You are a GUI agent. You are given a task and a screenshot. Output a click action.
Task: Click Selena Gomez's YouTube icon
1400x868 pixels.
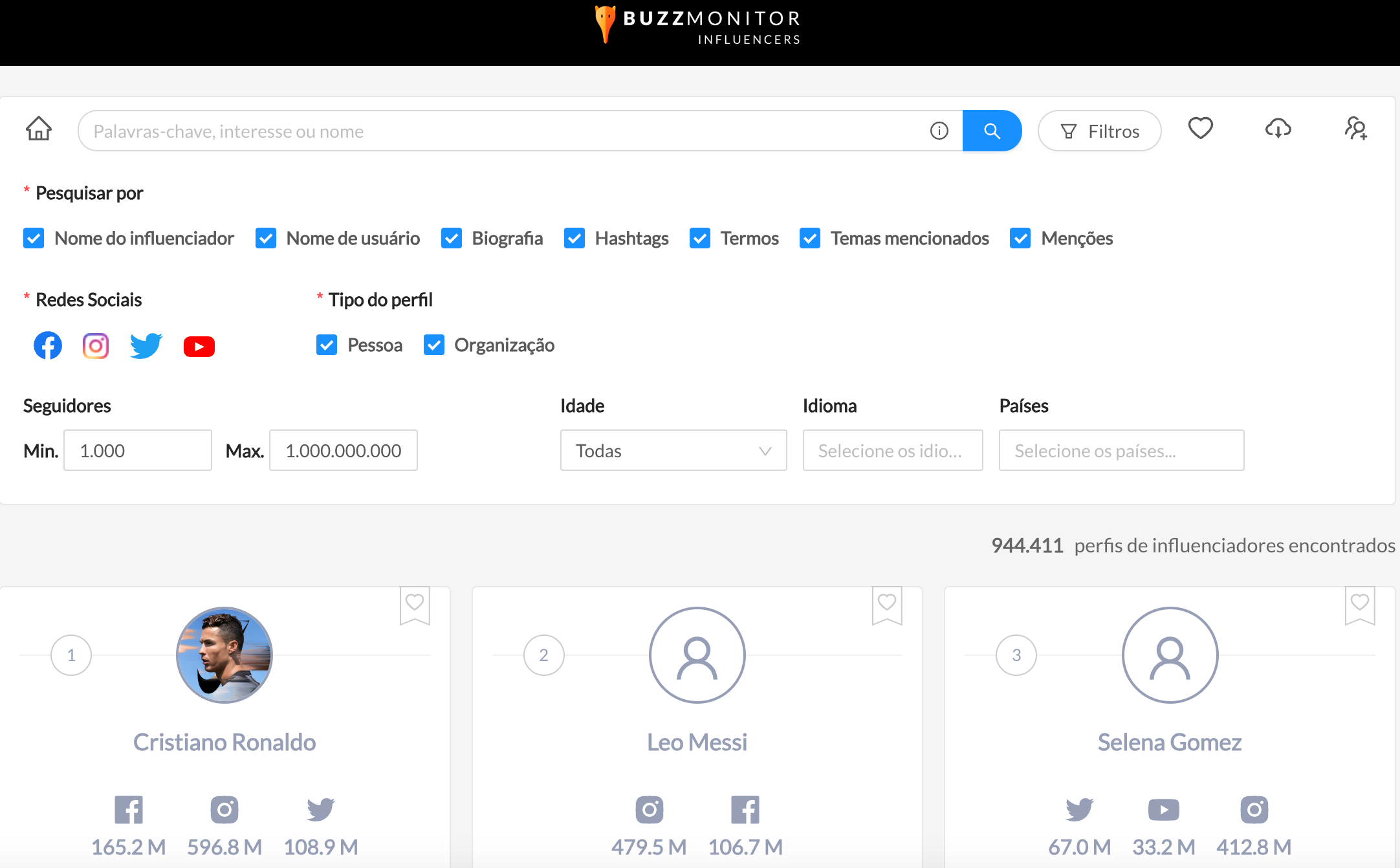point(1164,810)
